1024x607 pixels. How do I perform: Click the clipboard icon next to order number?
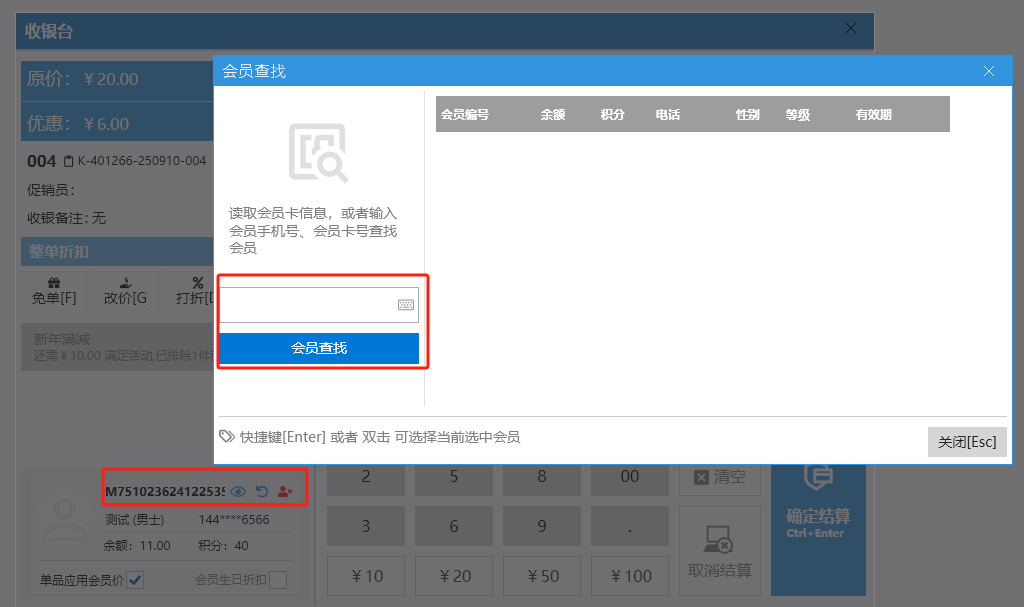[68, 161]
